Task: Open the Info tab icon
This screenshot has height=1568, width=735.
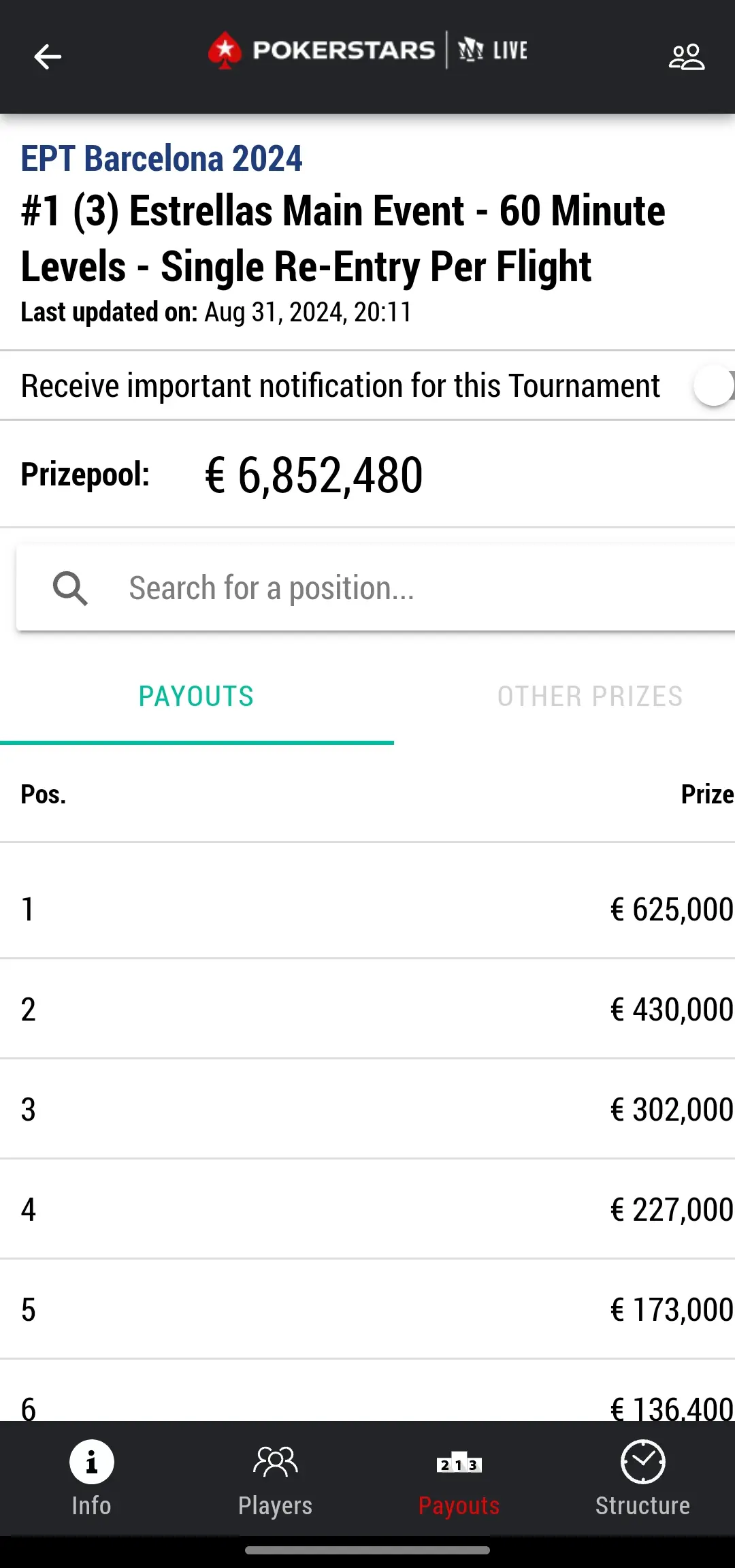Action: (92, 1462)
